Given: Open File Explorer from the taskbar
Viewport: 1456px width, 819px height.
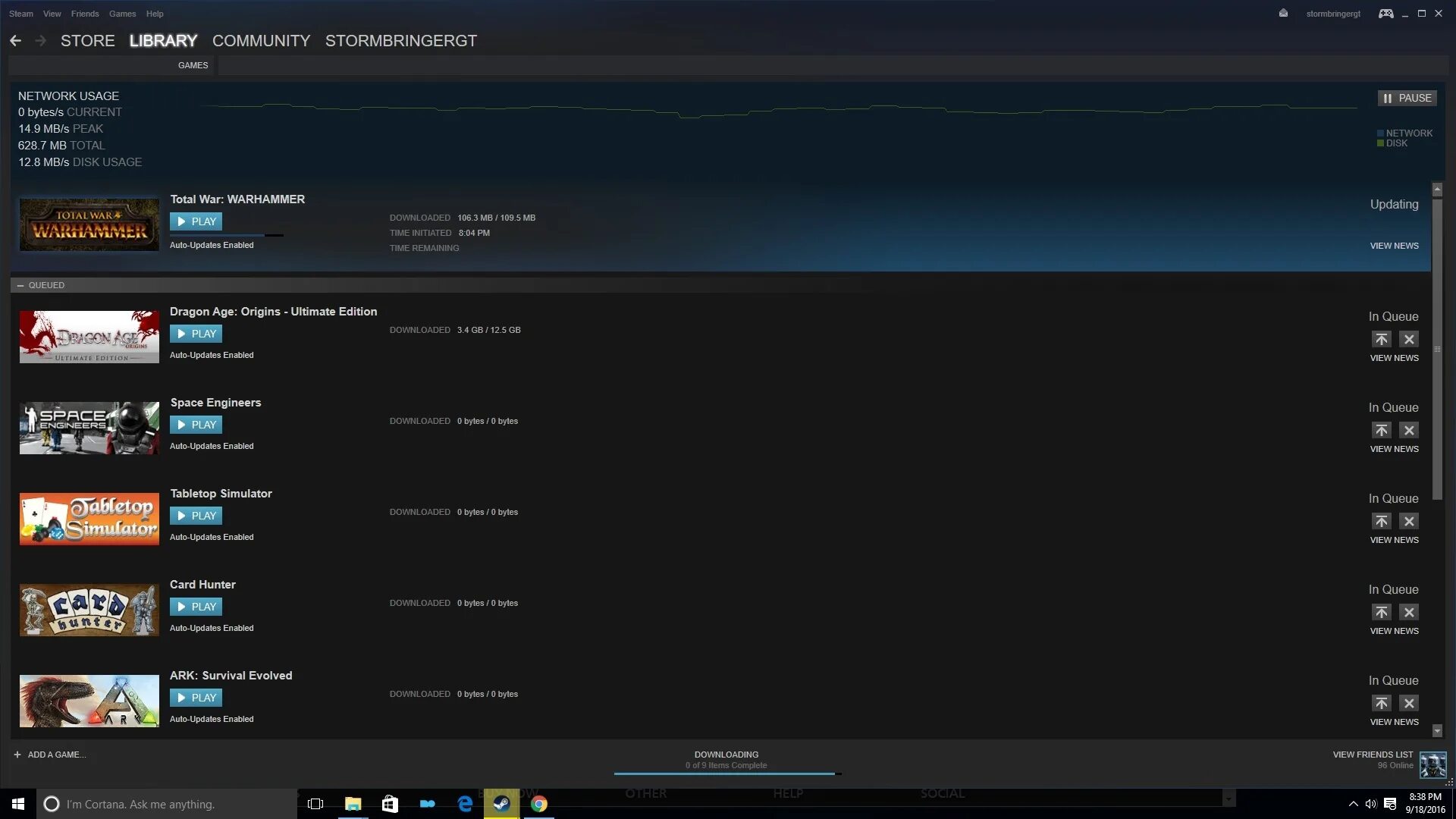Looking at the screenshot, I should 353,804.
